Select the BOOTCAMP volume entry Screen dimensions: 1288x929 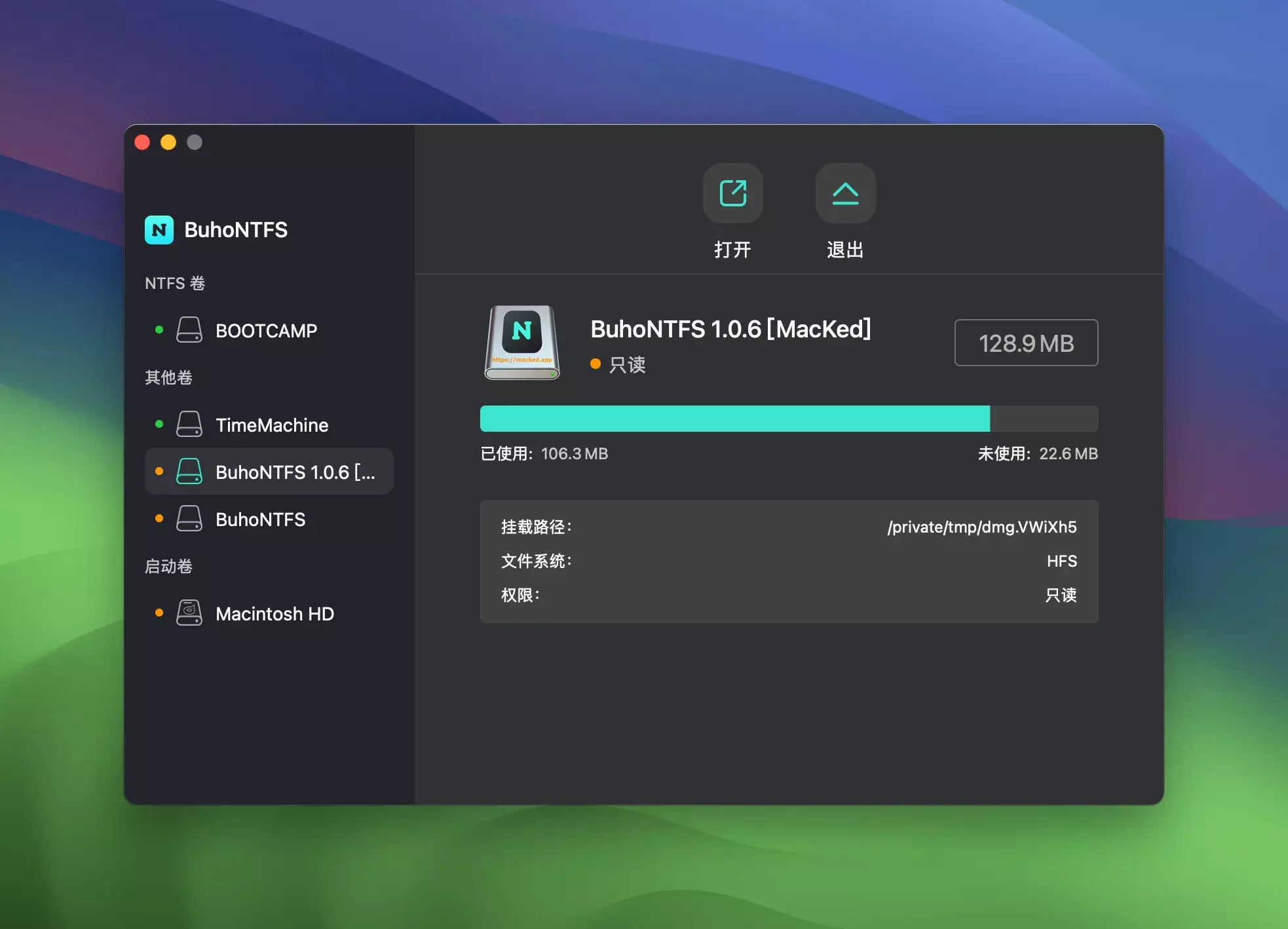coord(266,330)
